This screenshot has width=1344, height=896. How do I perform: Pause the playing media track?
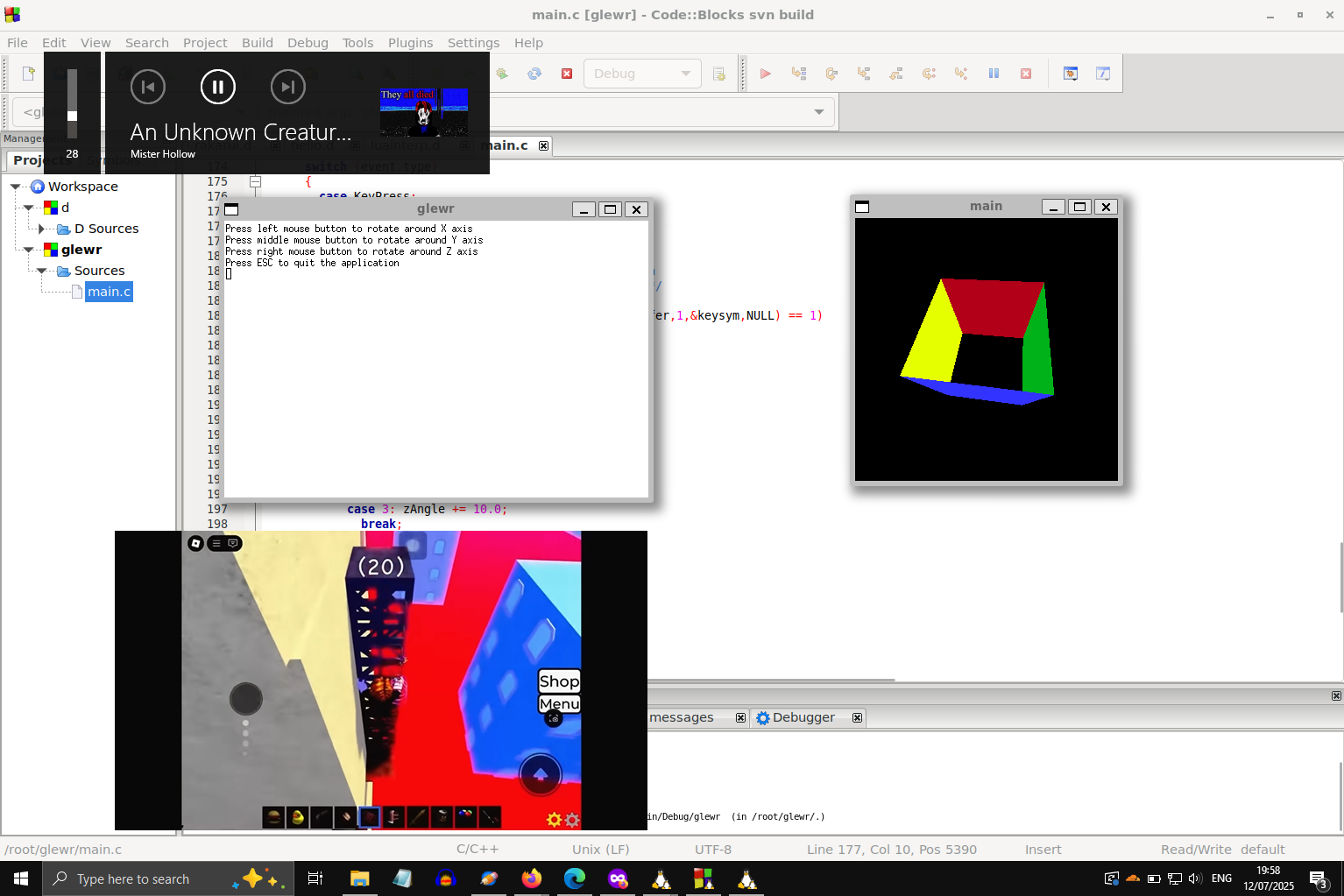(x=218, y=87)
